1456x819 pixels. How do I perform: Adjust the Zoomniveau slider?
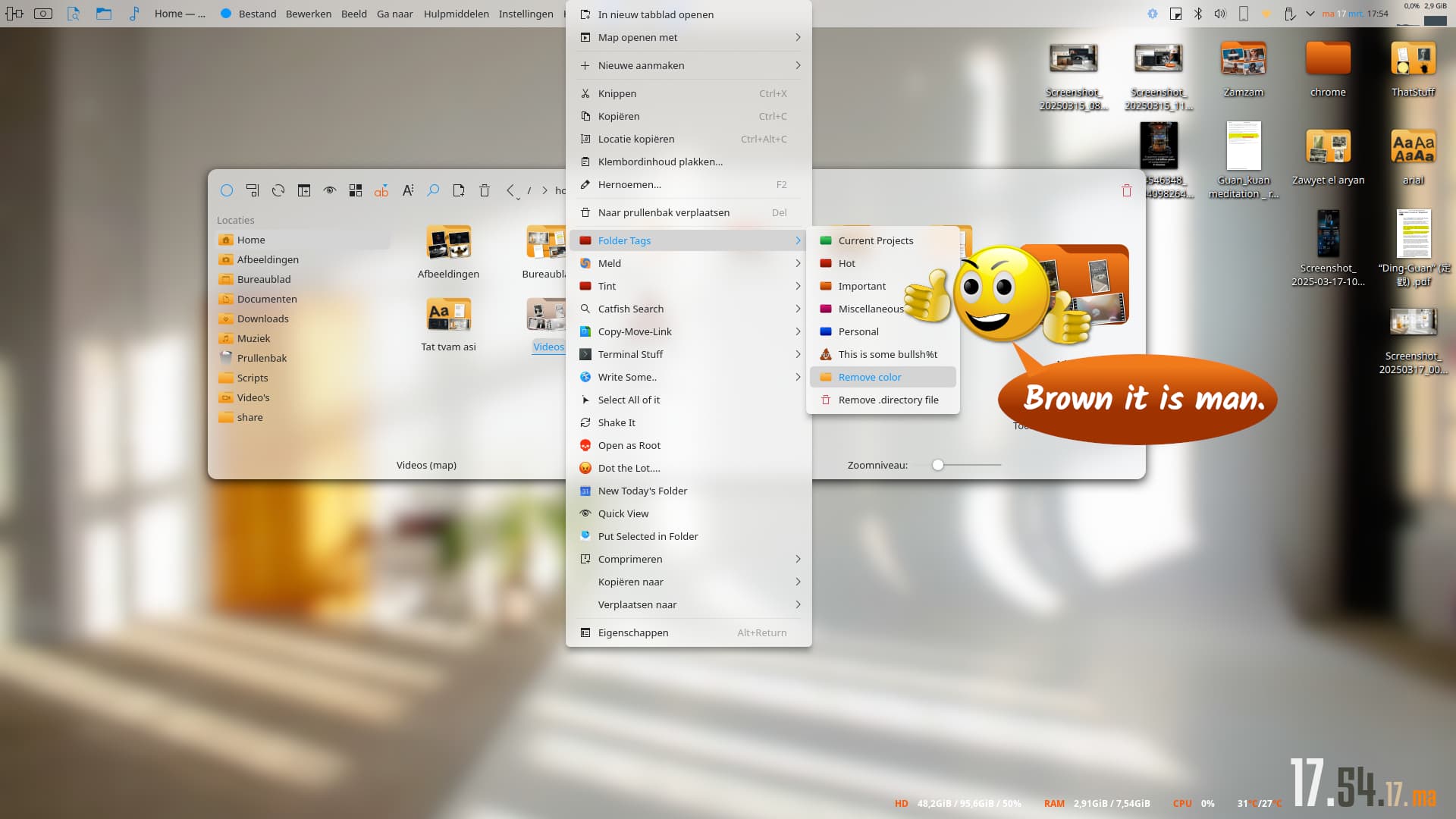coord(938,465)
